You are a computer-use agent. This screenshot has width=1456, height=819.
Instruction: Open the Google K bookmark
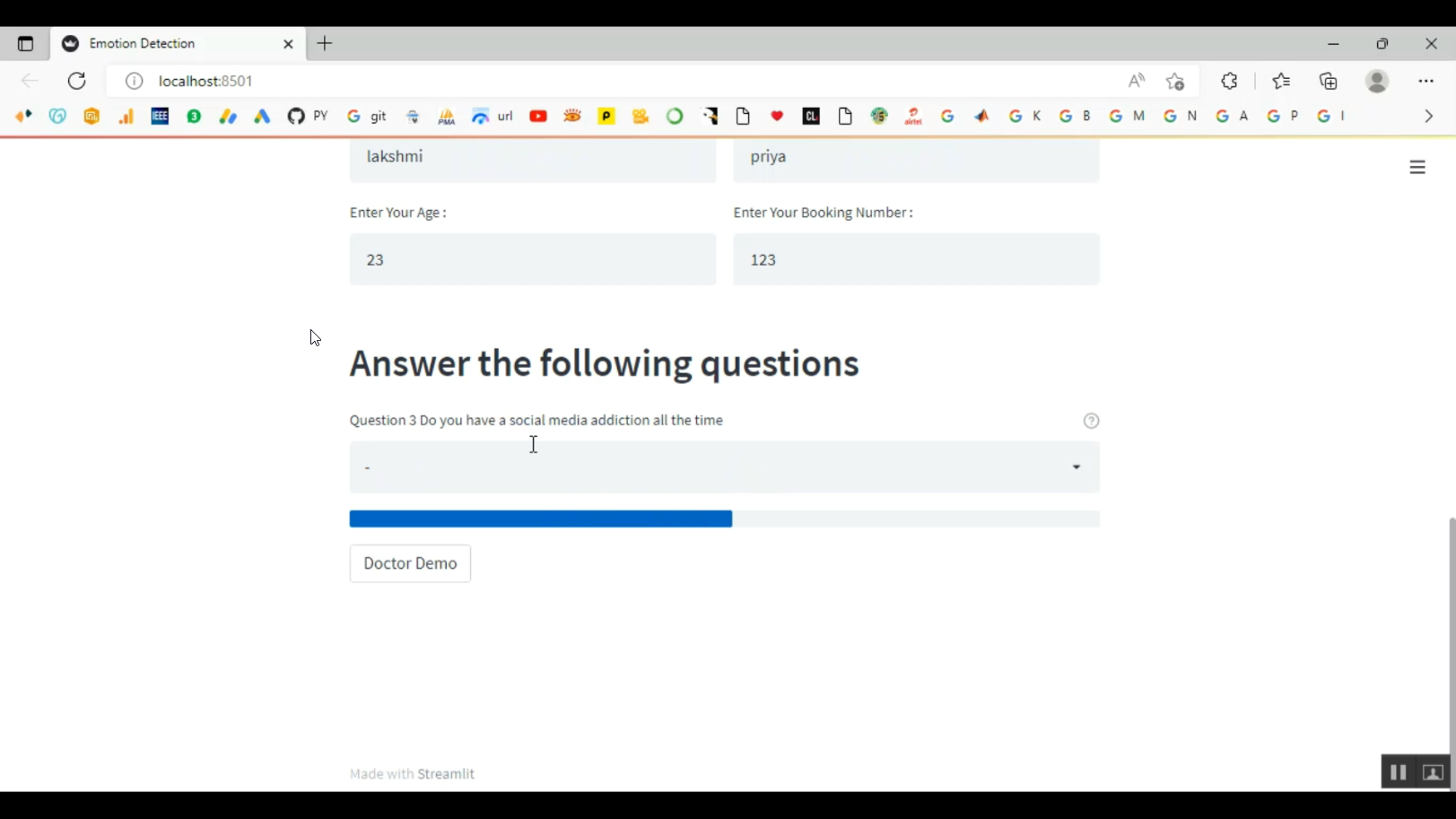(1024, 116)
